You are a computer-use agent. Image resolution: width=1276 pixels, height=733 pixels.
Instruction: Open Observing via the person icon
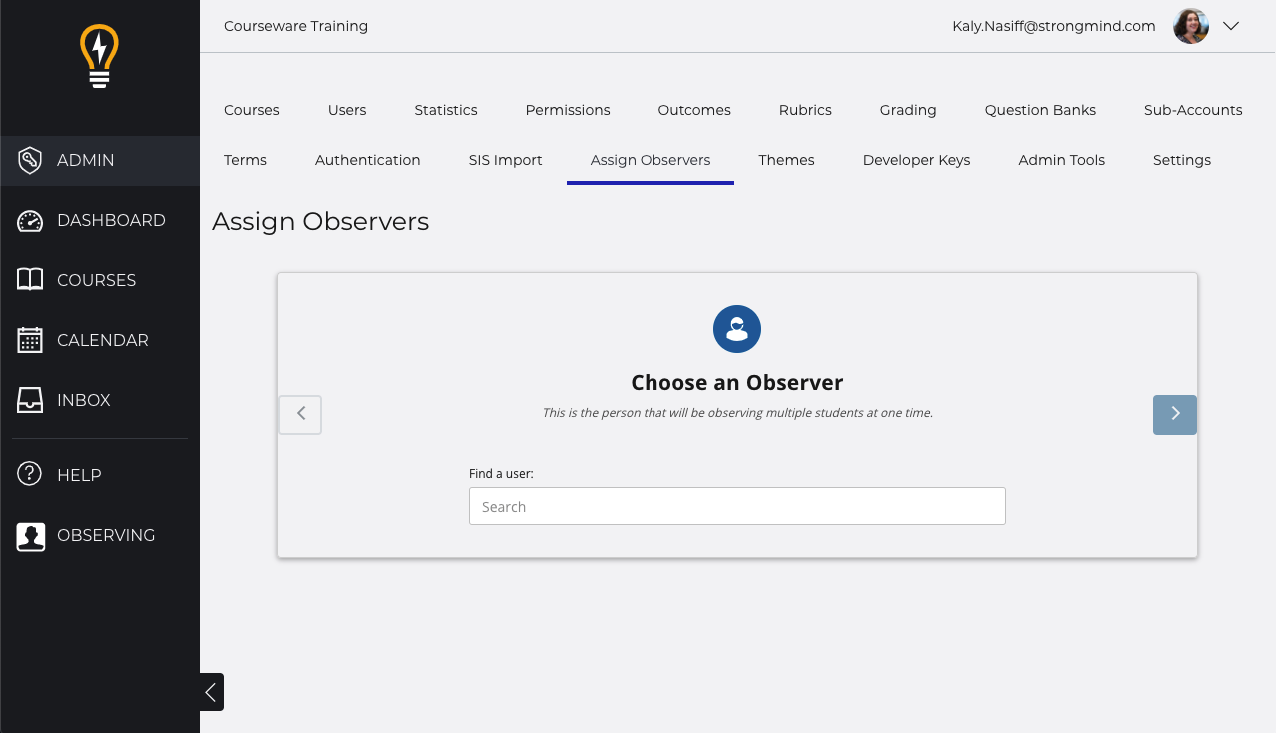(30, 536)
